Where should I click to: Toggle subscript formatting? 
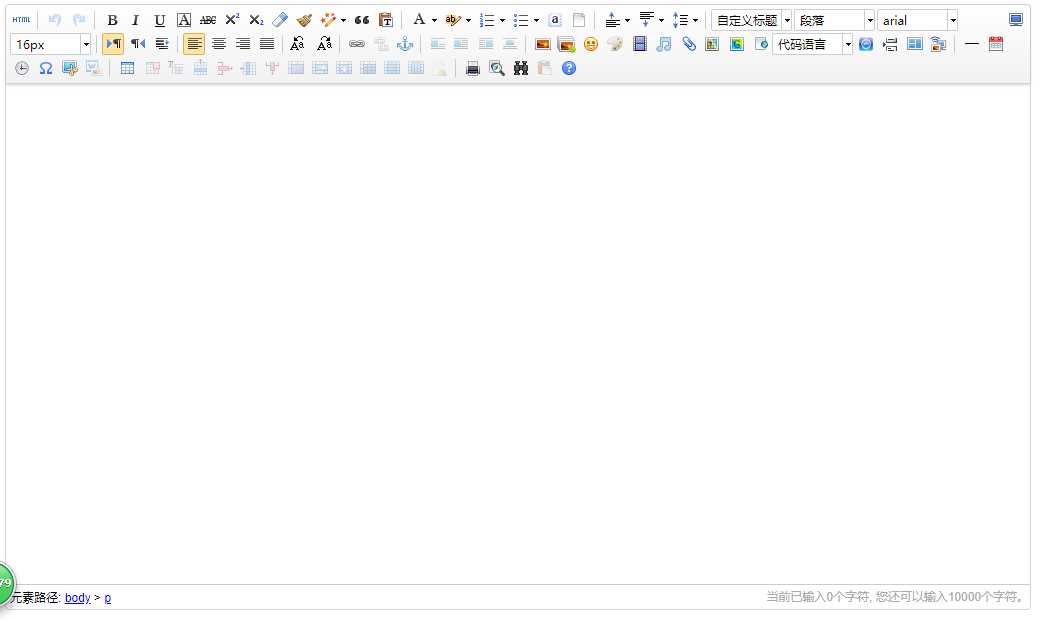tap(256, 21)
